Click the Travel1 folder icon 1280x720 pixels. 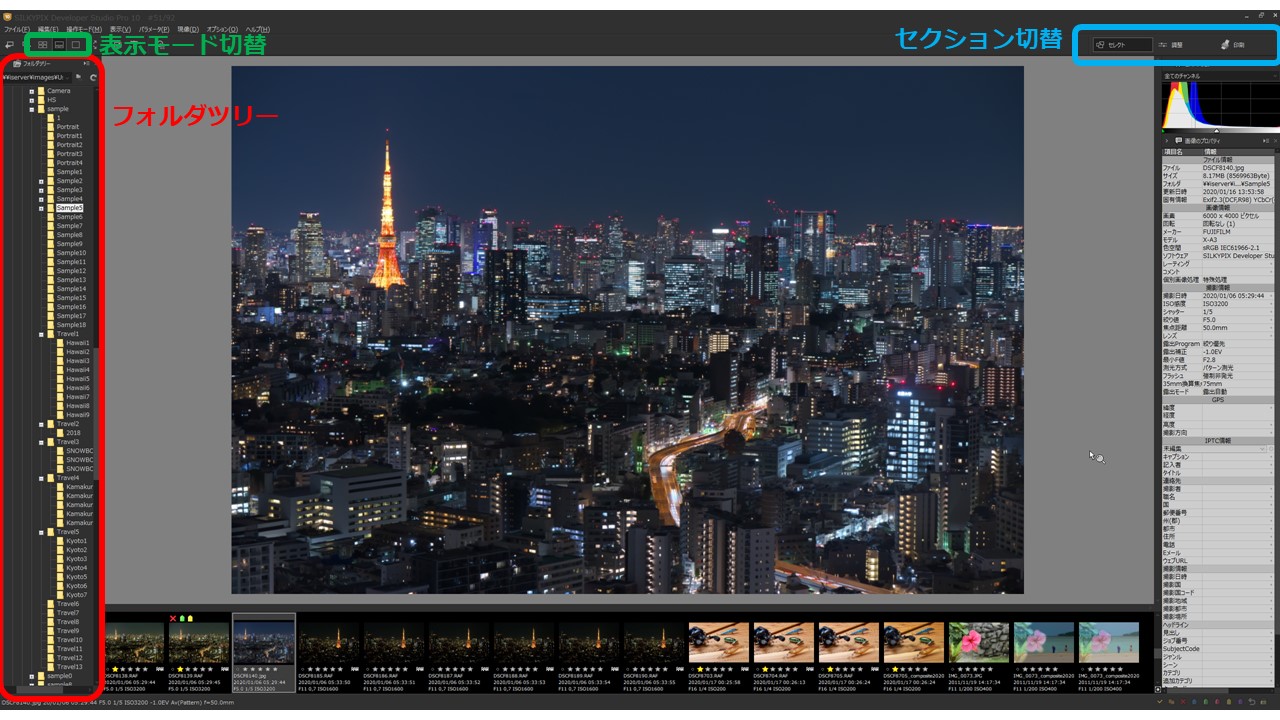[51, 334]
